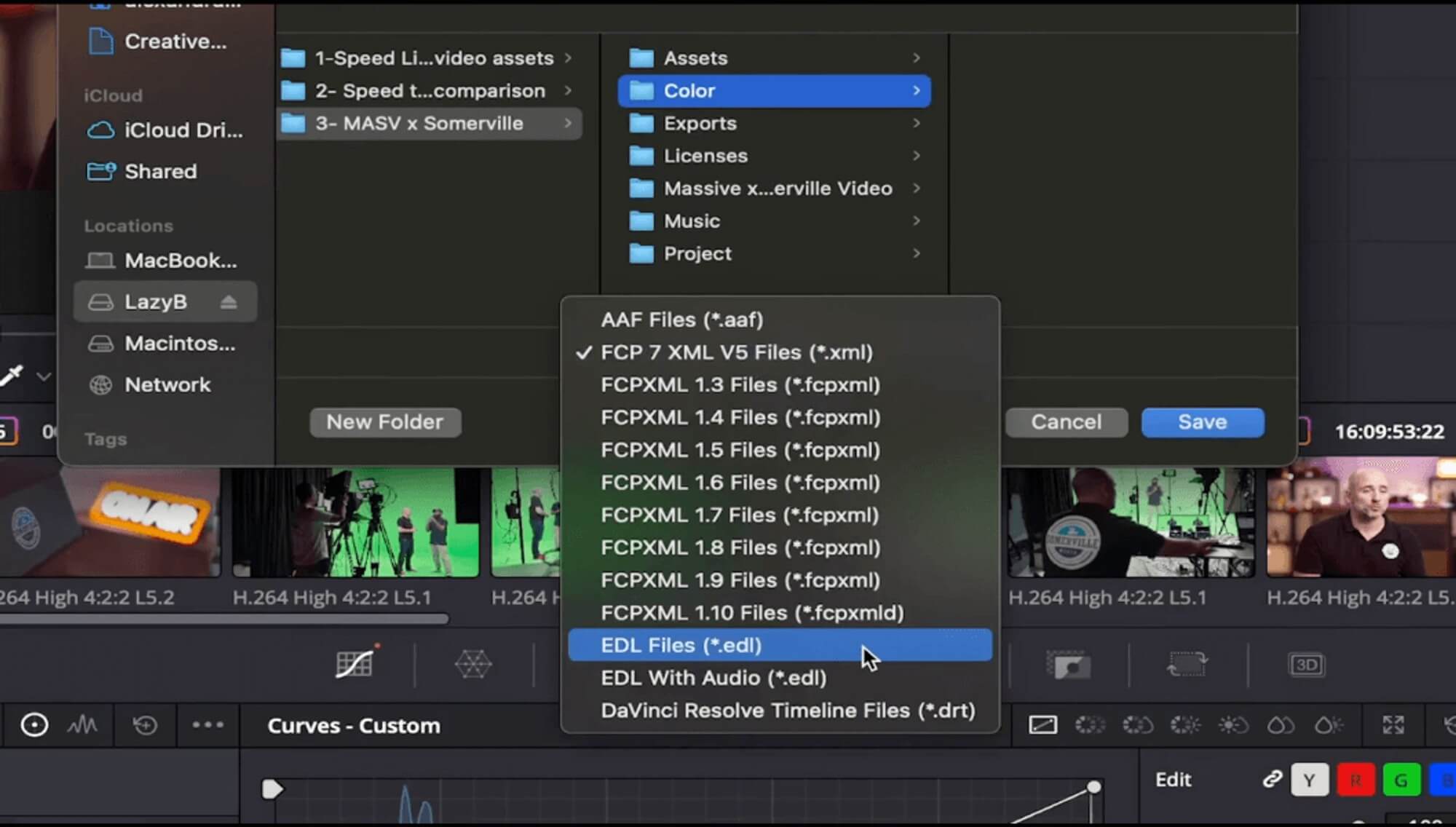
Task: Select AAF Files format option
Action: (682, 319)
